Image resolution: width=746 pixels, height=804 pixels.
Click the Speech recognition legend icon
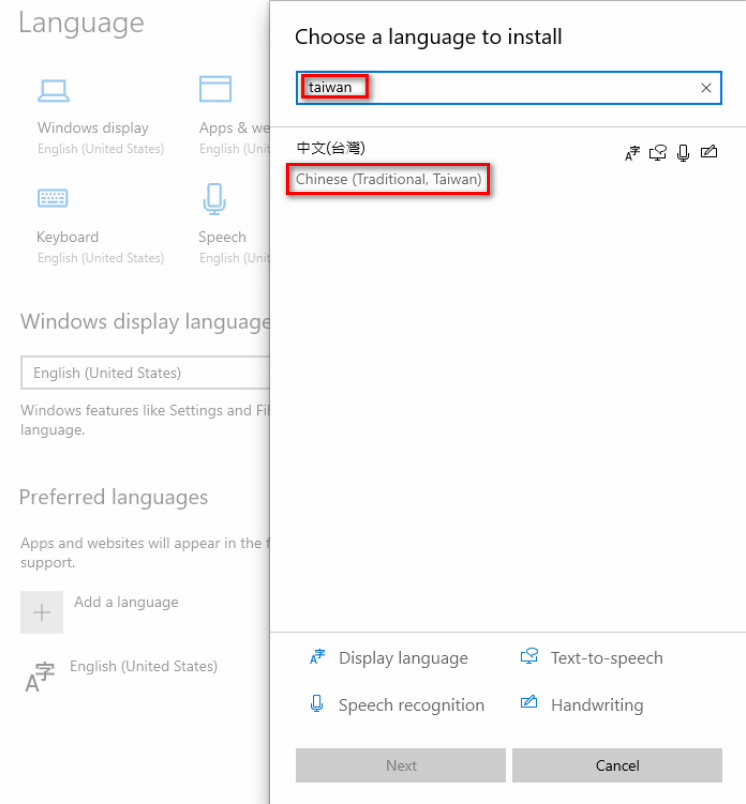pos(317,704)
